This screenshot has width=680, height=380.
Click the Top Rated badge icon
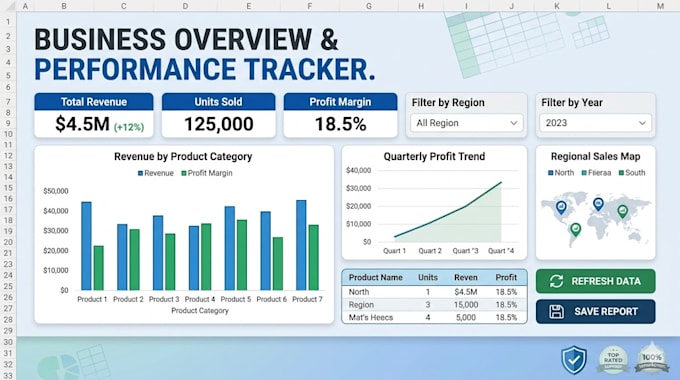click(x=613, y=360)
